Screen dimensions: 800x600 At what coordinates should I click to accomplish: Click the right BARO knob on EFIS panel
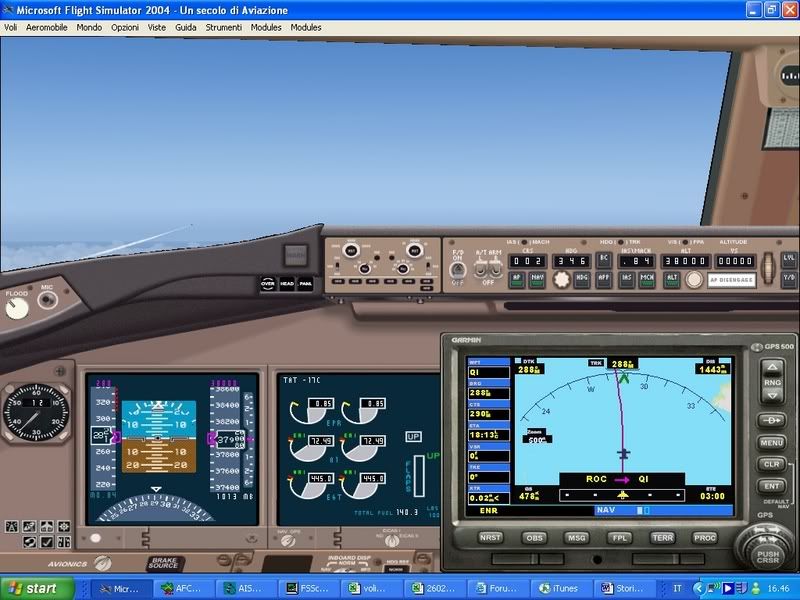point(414,251)
